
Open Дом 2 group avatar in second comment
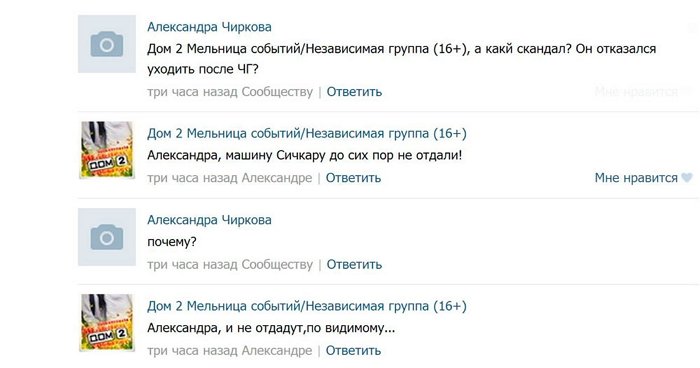click(107, 150)
